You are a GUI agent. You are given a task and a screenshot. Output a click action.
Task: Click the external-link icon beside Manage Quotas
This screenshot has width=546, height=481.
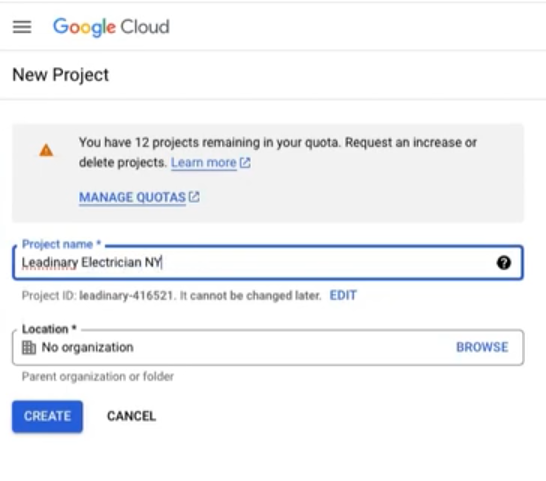point(194,197)
